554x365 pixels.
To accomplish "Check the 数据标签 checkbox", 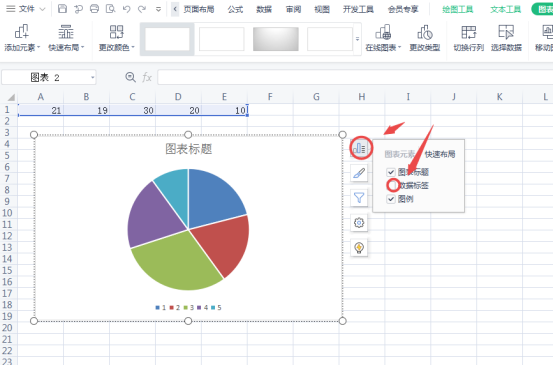I will coord(391,186).
